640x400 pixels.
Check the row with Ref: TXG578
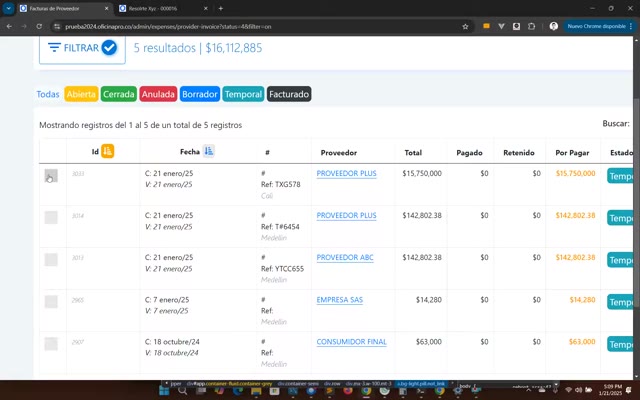pyautogui.click(x=51, y=176)
